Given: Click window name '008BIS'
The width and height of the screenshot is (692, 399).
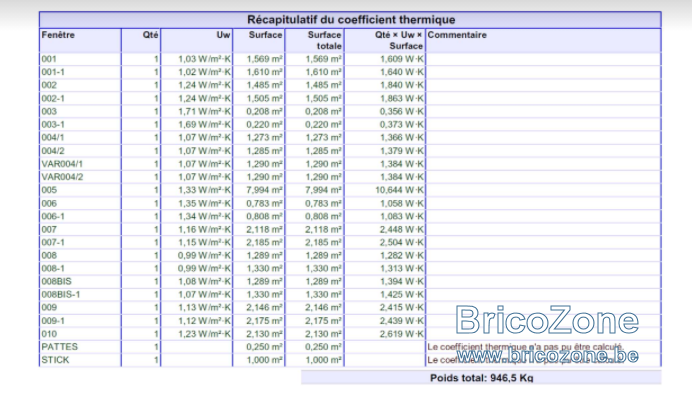Looking at the screenshot, I should click(x=56, y=282).
